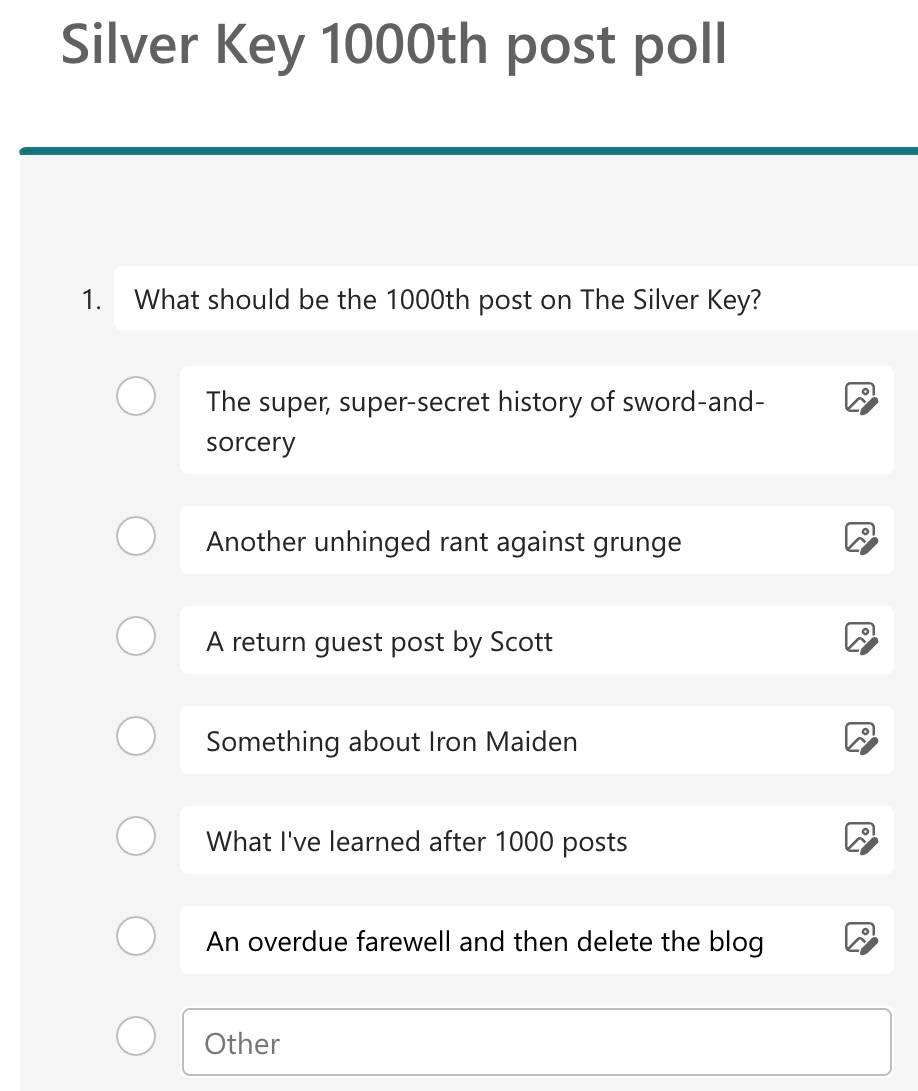Select radio for unhinged rant against grunge
The height and width of the screenshot is (1091, 918).
[136, 536]
